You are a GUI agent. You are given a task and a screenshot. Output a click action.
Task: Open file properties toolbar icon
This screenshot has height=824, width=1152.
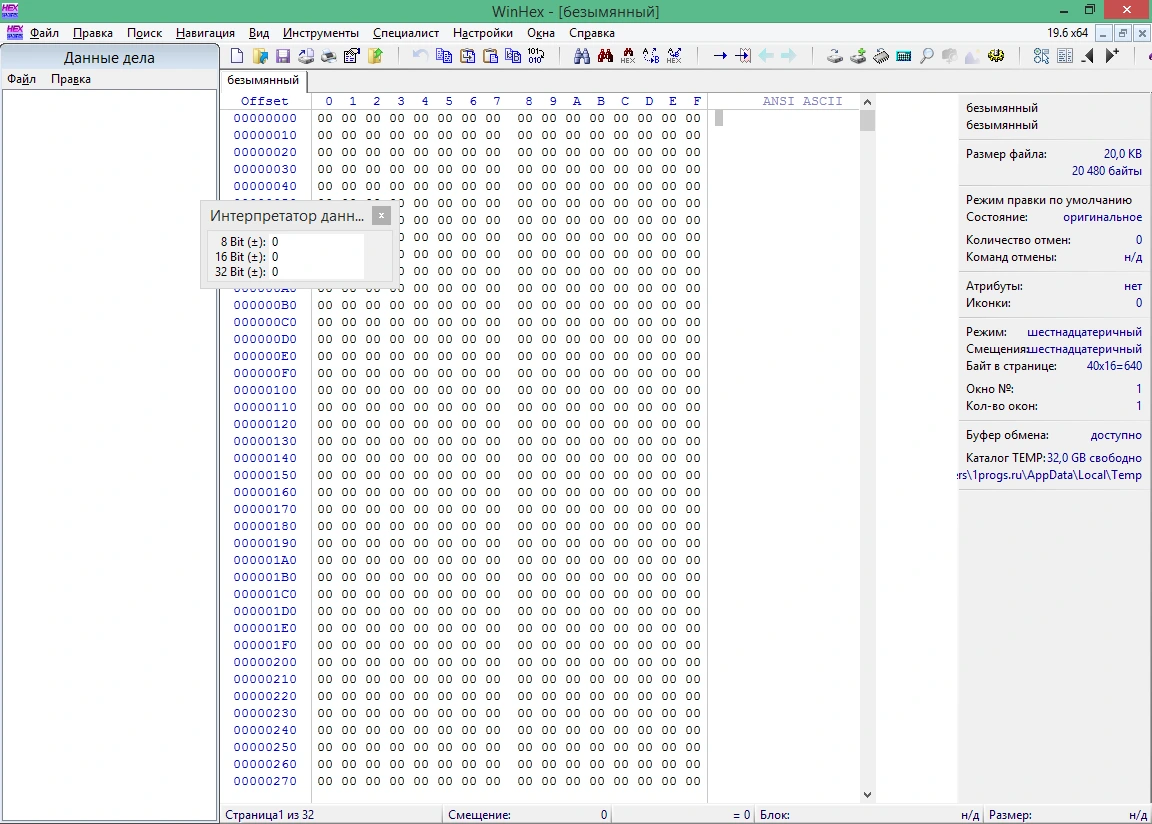[352, 56]
